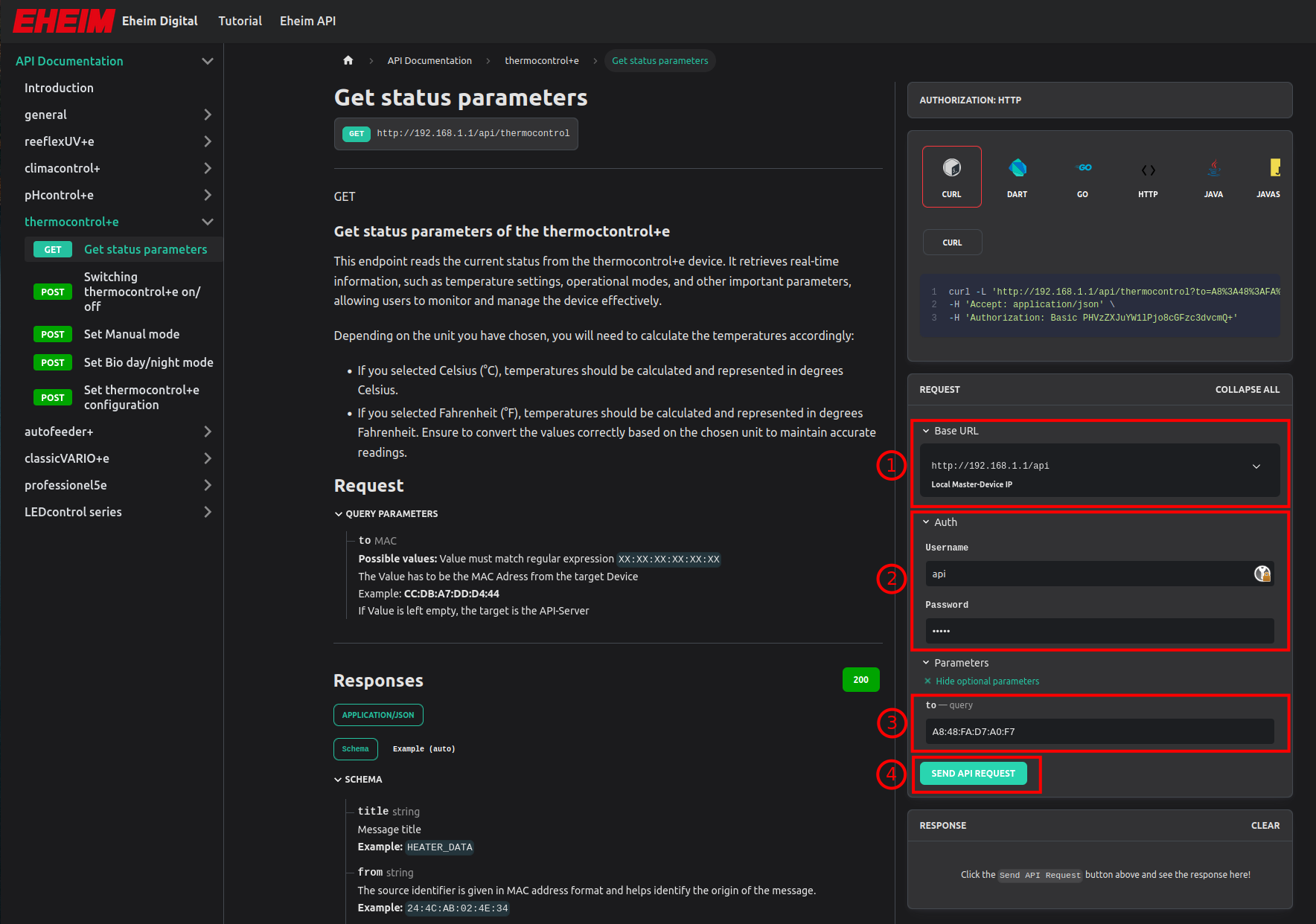The height and width of the screenshot is (924, 1316).
Task: Switch to the Example (auto) tab
Action: (424, 749)
